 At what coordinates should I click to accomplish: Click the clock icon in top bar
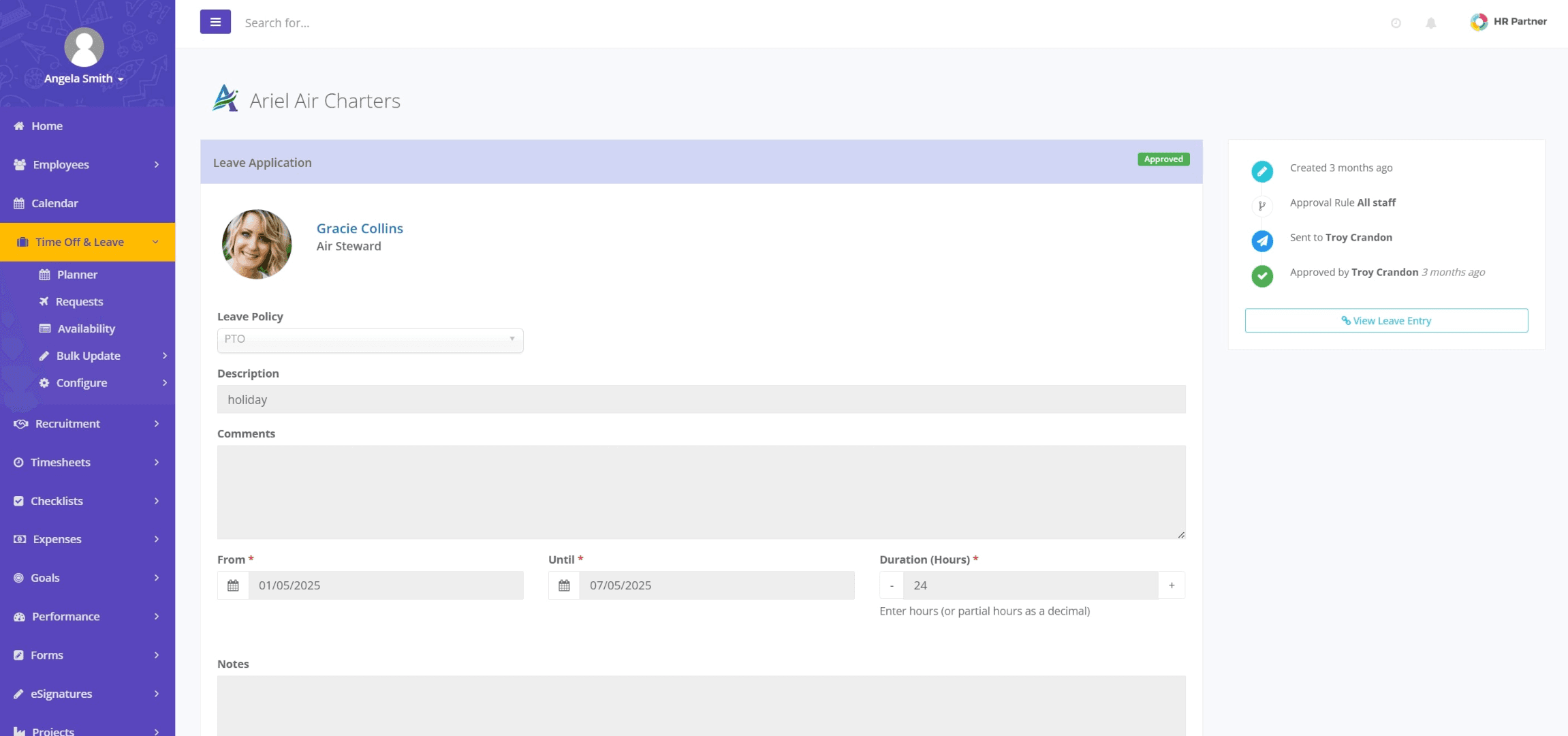point(1396,23)
